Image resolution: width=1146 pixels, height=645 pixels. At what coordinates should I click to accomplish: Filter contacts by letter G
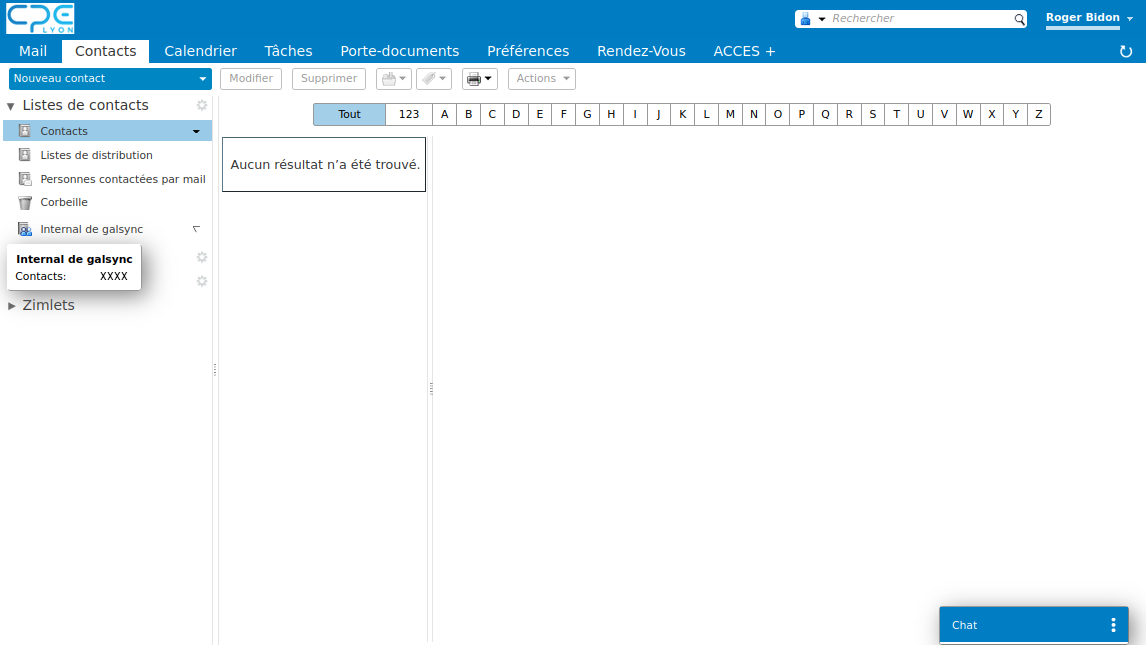pyautogui.click(x=587, y=115)
